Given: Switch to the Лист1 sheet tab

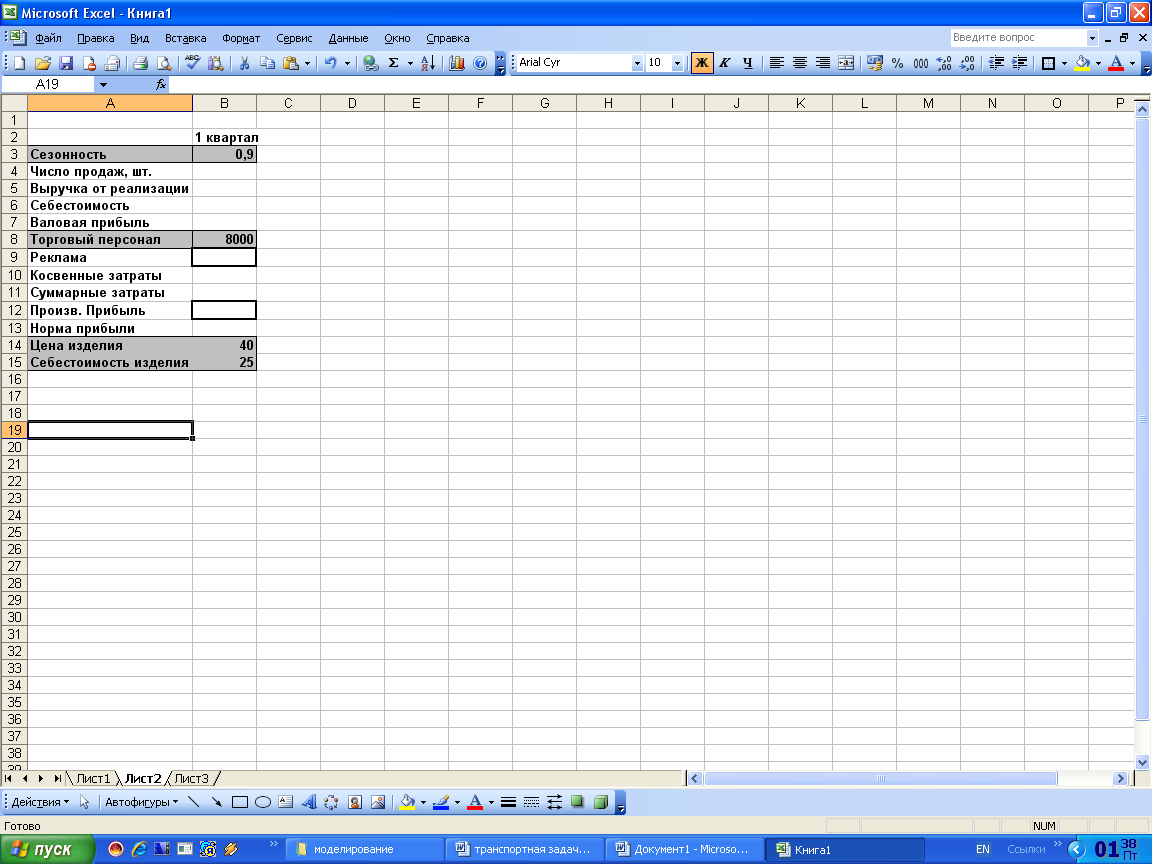Looking at the screenshot, I should (94, 778).
